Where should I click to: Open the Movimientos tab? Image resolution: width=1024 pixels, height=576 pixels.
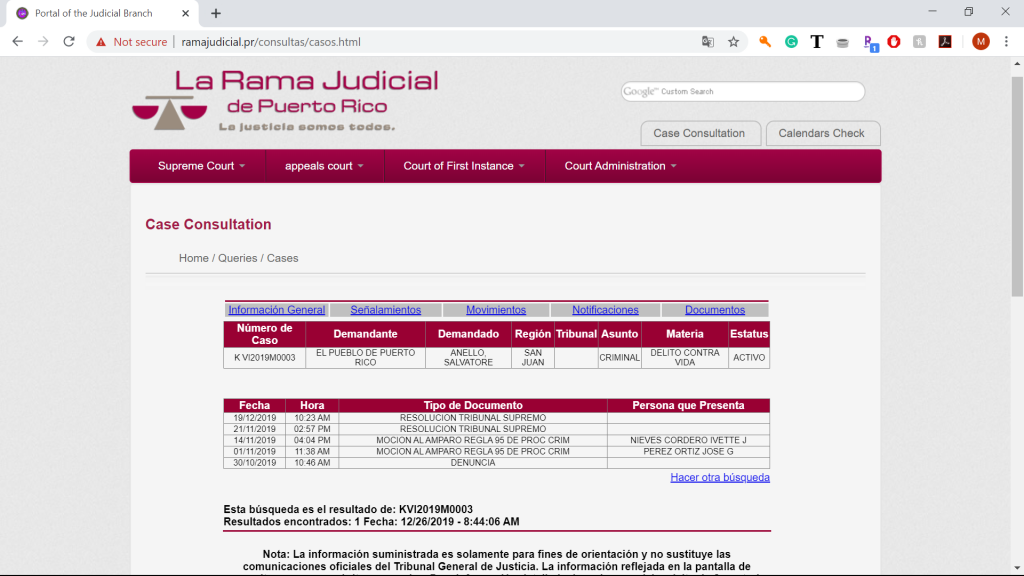pyautogui.click(x=496, y=310)
